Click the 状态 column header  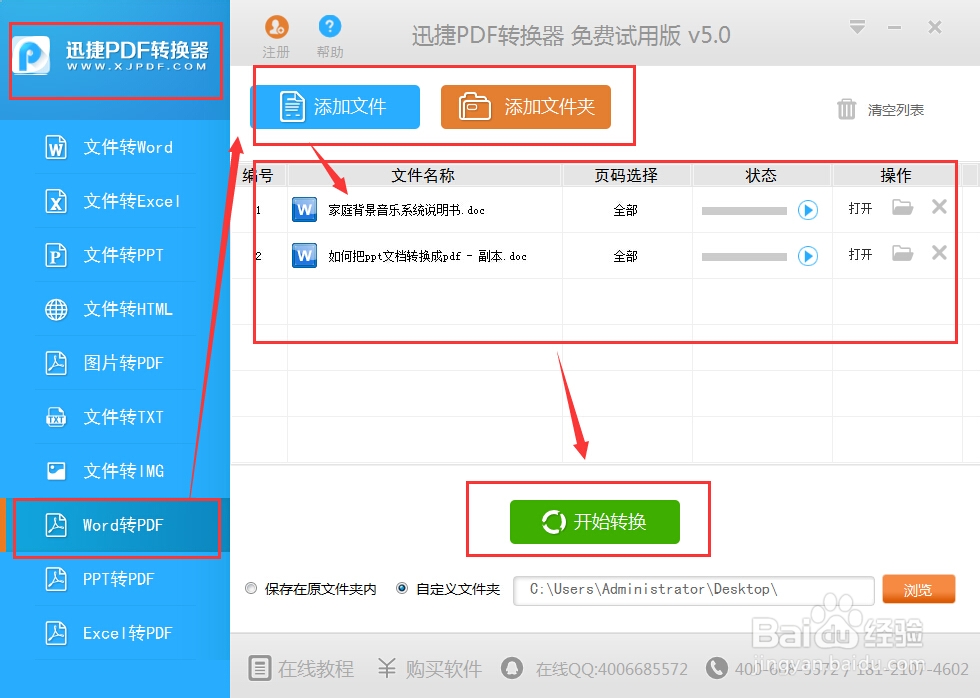(761, 176)
